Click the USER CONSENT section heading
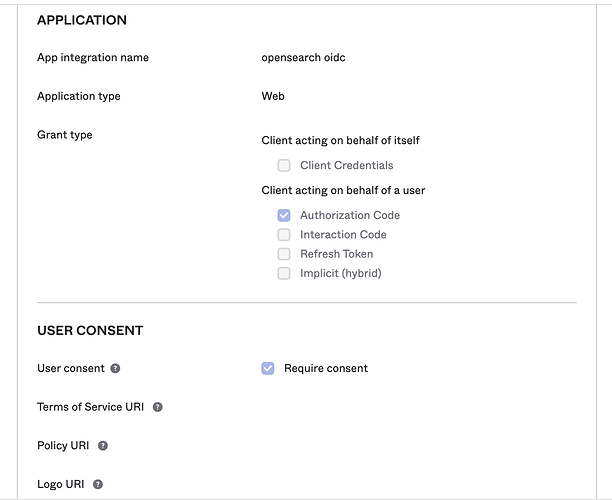The image size is (612, 500). (90, 331)
